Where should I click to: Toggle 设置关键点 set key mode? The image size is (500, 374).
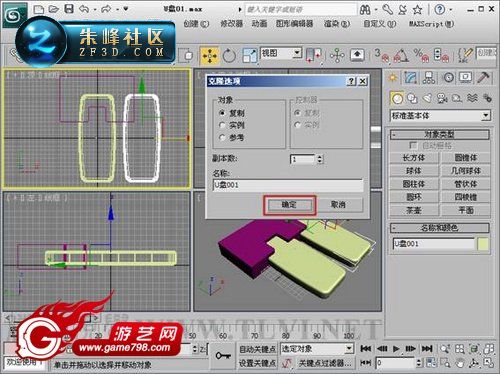257,363
